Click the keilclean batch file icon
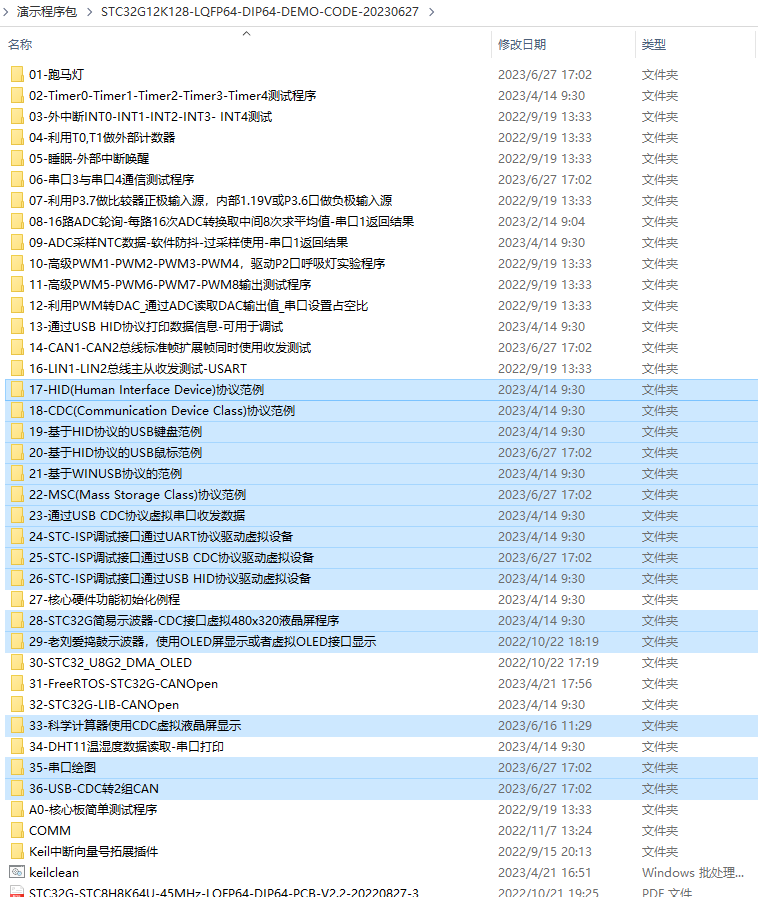This screenshot has width=758, height=900. click(17, 872)
